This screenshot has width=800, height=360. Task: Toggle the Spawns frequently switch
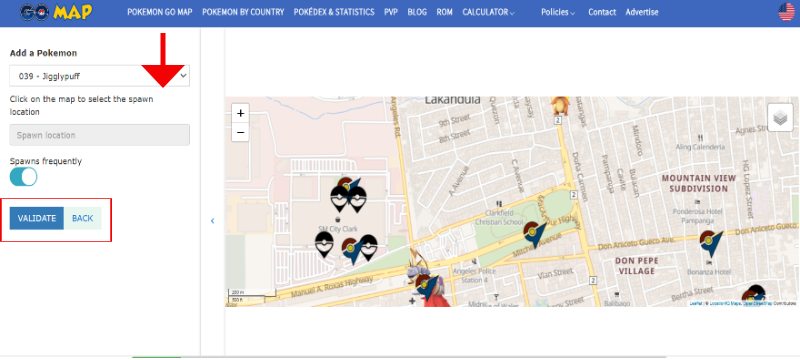point(23,177)
